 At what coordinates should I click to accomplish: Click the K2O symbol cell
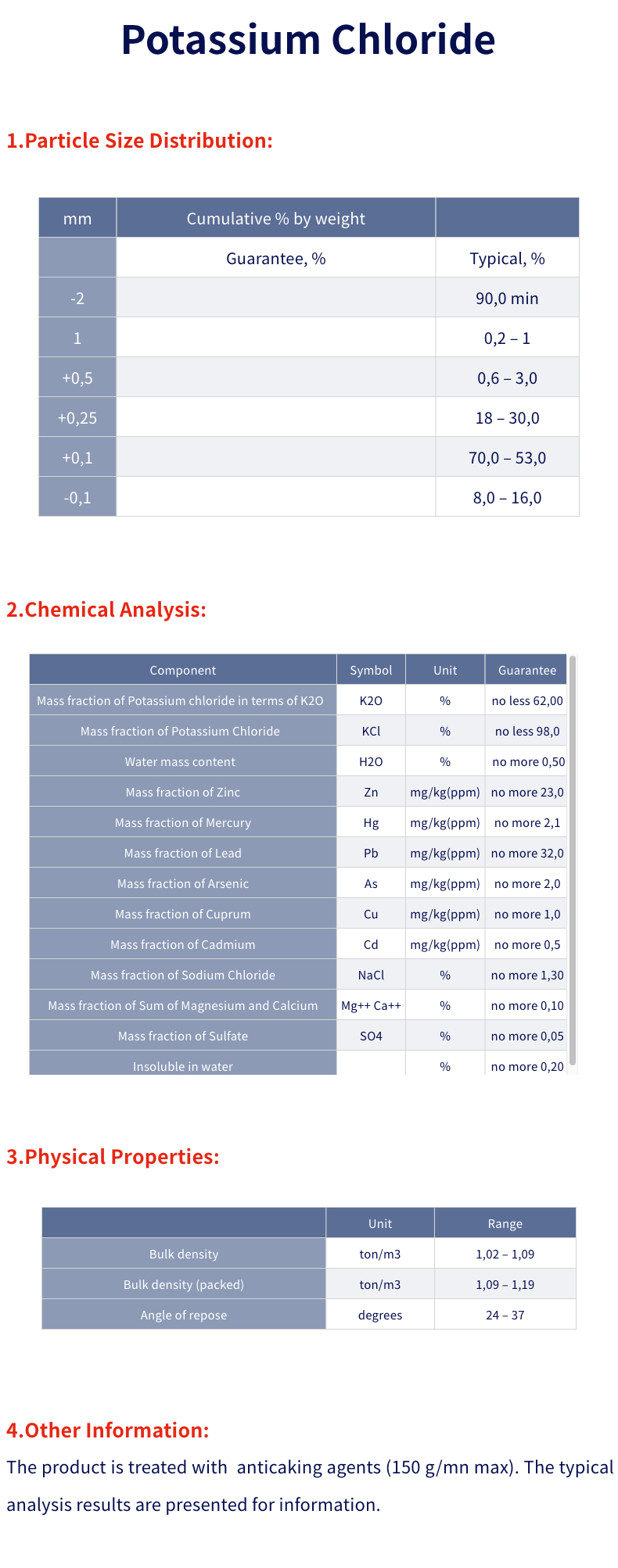pyautogui.click(x=371, y=700)
